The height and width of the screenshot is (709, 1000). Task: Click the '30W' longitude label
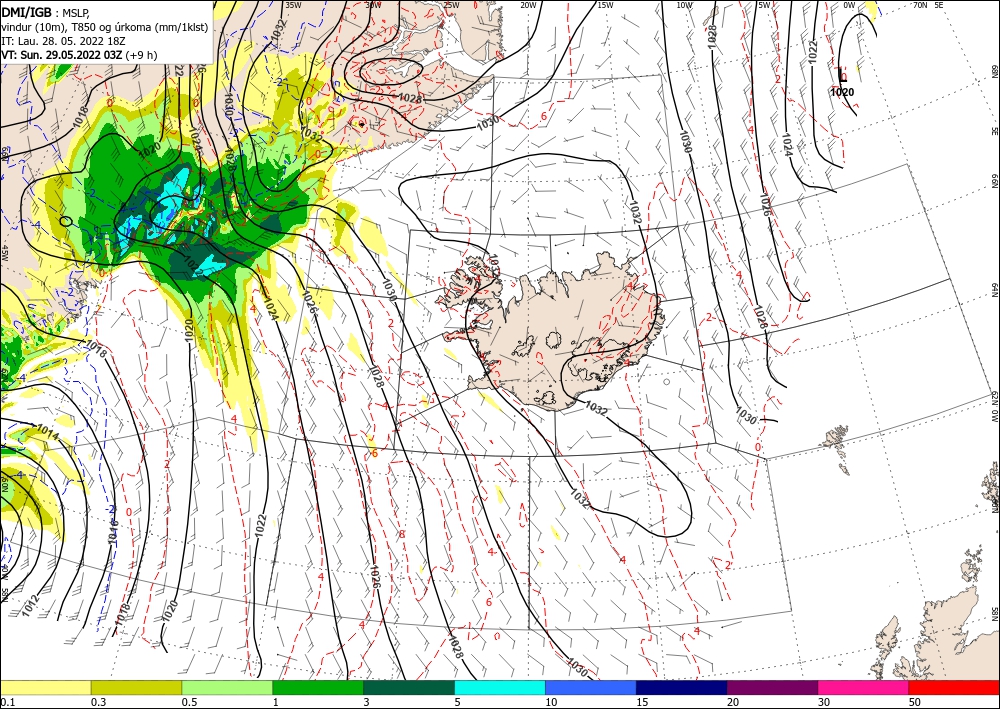[x=372, y=5]
